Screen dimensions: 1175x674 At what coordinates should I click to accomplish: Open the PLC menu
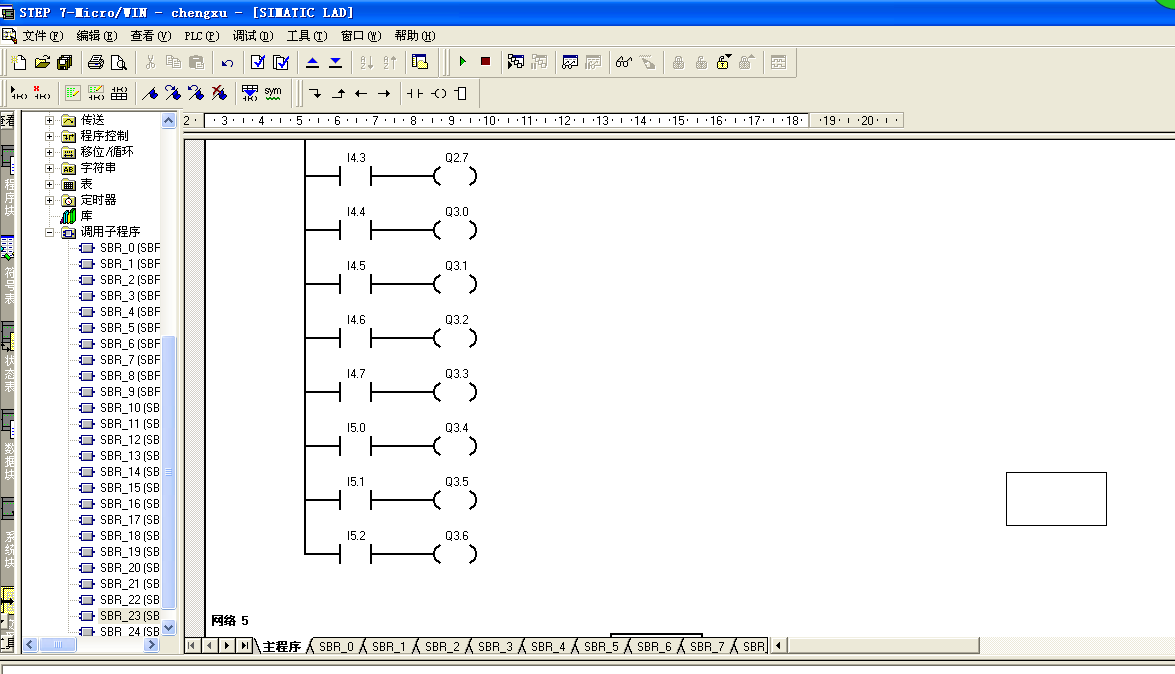[202, 36]
